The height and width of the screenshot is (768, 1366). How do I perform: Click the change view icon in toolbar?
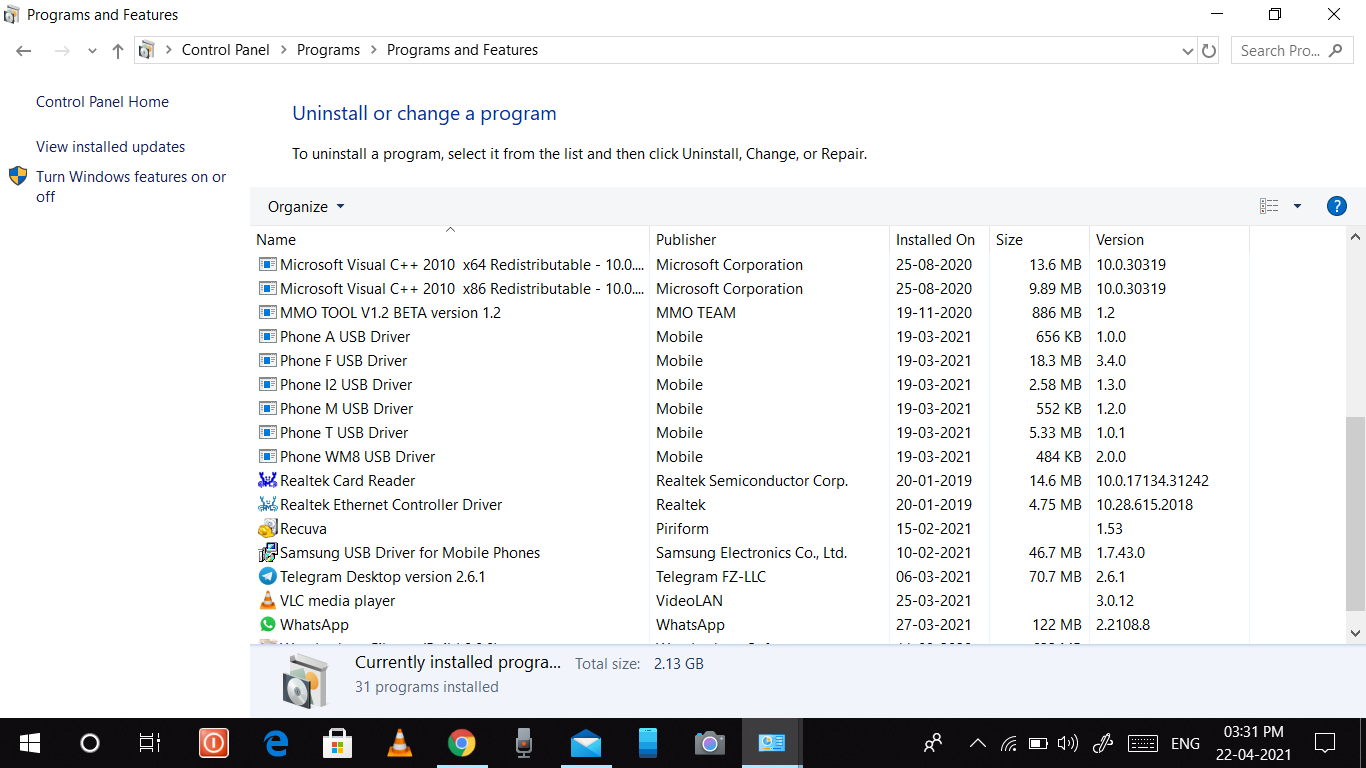(1269, 206)
